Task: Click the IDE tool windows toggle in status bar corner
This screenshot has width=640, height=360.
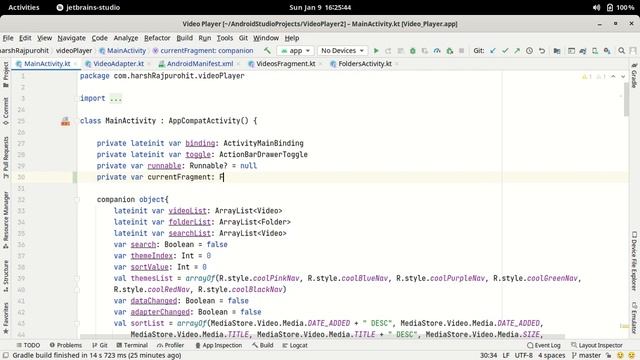Action: tap(6, 355)
